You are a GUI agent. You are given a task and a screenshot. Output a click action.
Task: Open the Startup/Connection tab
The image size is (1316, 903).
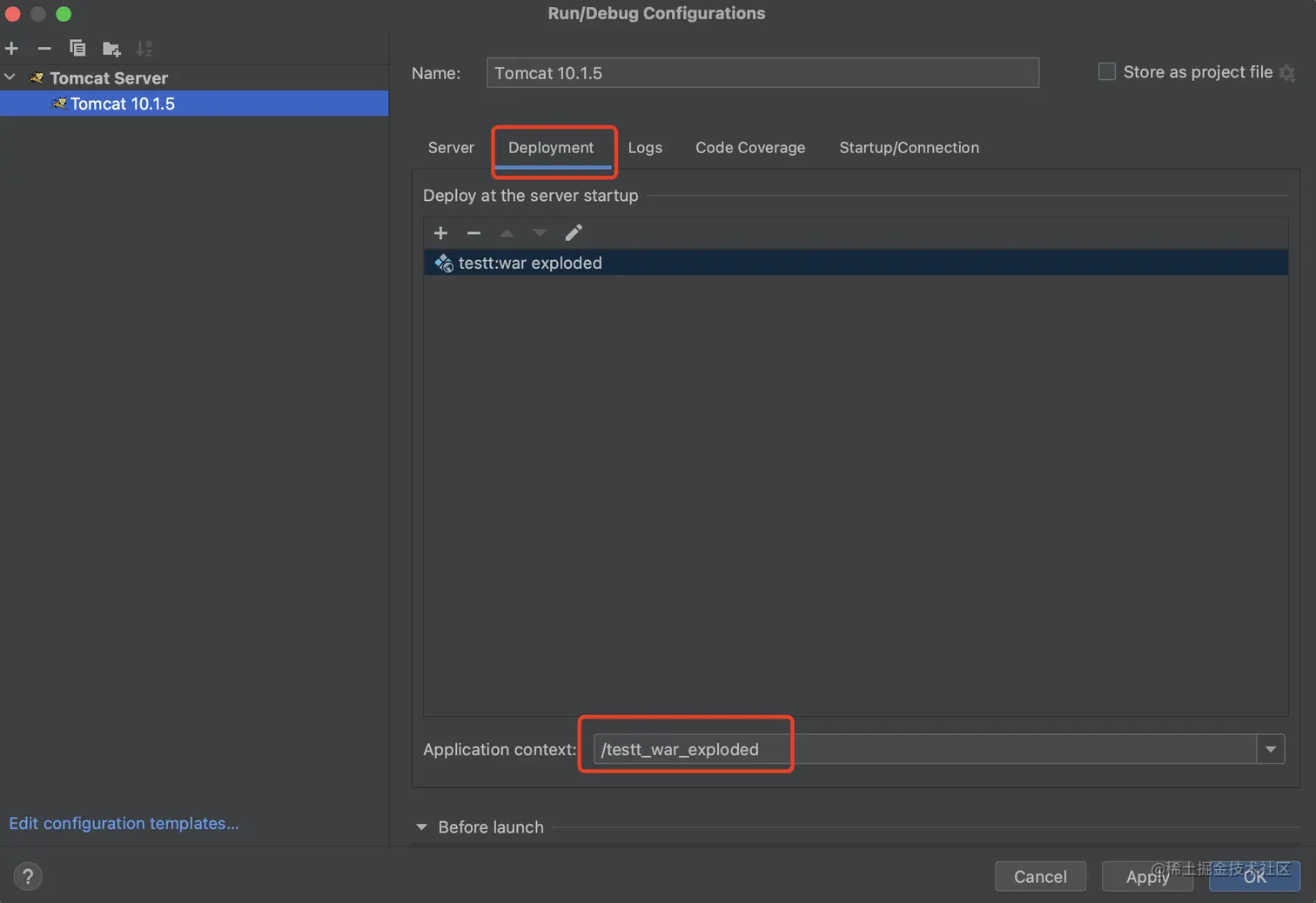click(x=909, y=148)
